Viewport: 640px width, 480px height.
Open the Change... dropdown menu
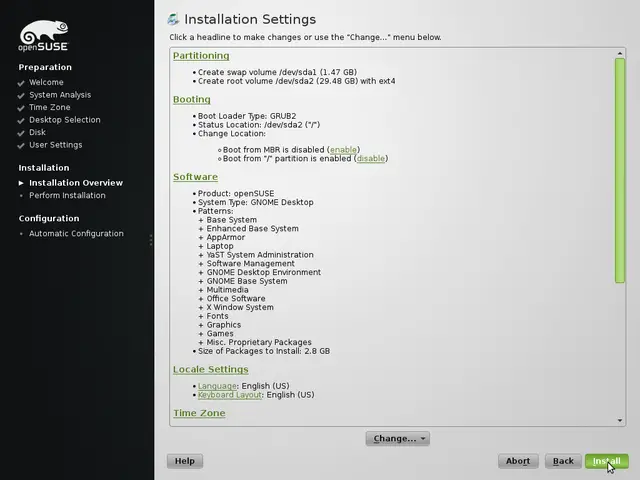398,438
